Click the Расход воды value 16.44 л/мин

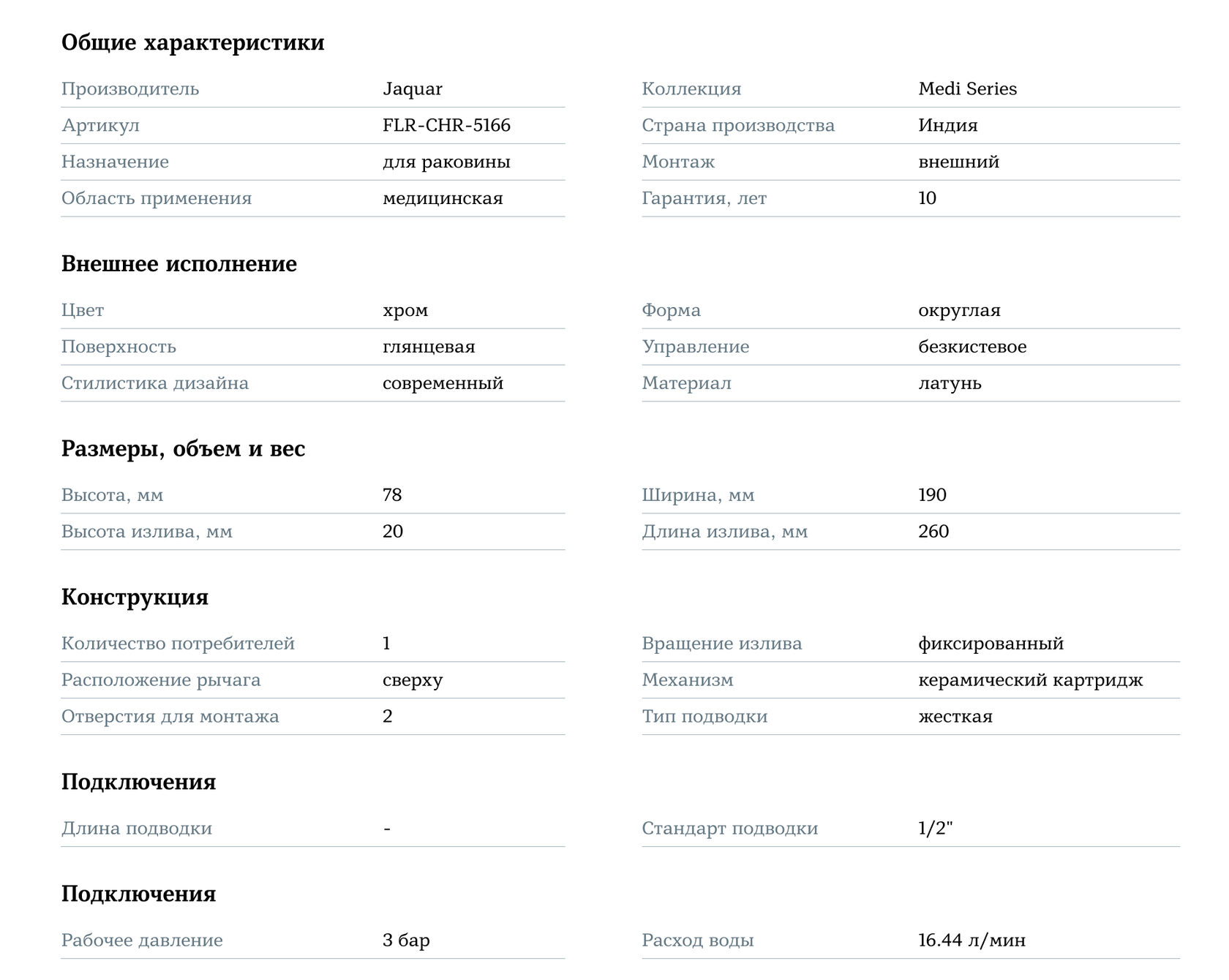(x=971, y=941)
